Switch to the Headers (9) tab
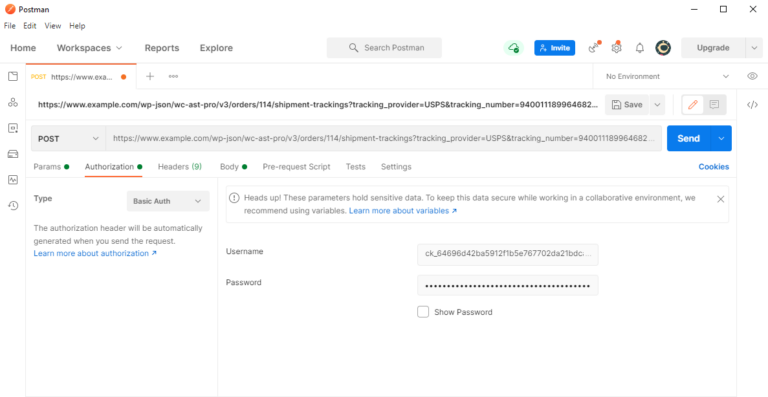Image resolution: width=768 pixels, height=397 pixels. 180,166
